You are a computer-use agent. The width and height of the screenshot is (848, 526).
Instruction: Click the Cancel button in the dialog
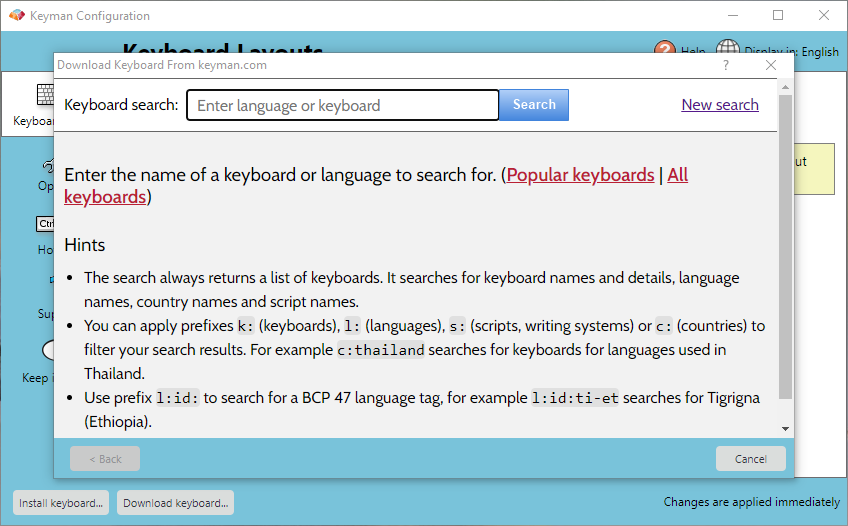pyautogui.click(x=751, y=458)
